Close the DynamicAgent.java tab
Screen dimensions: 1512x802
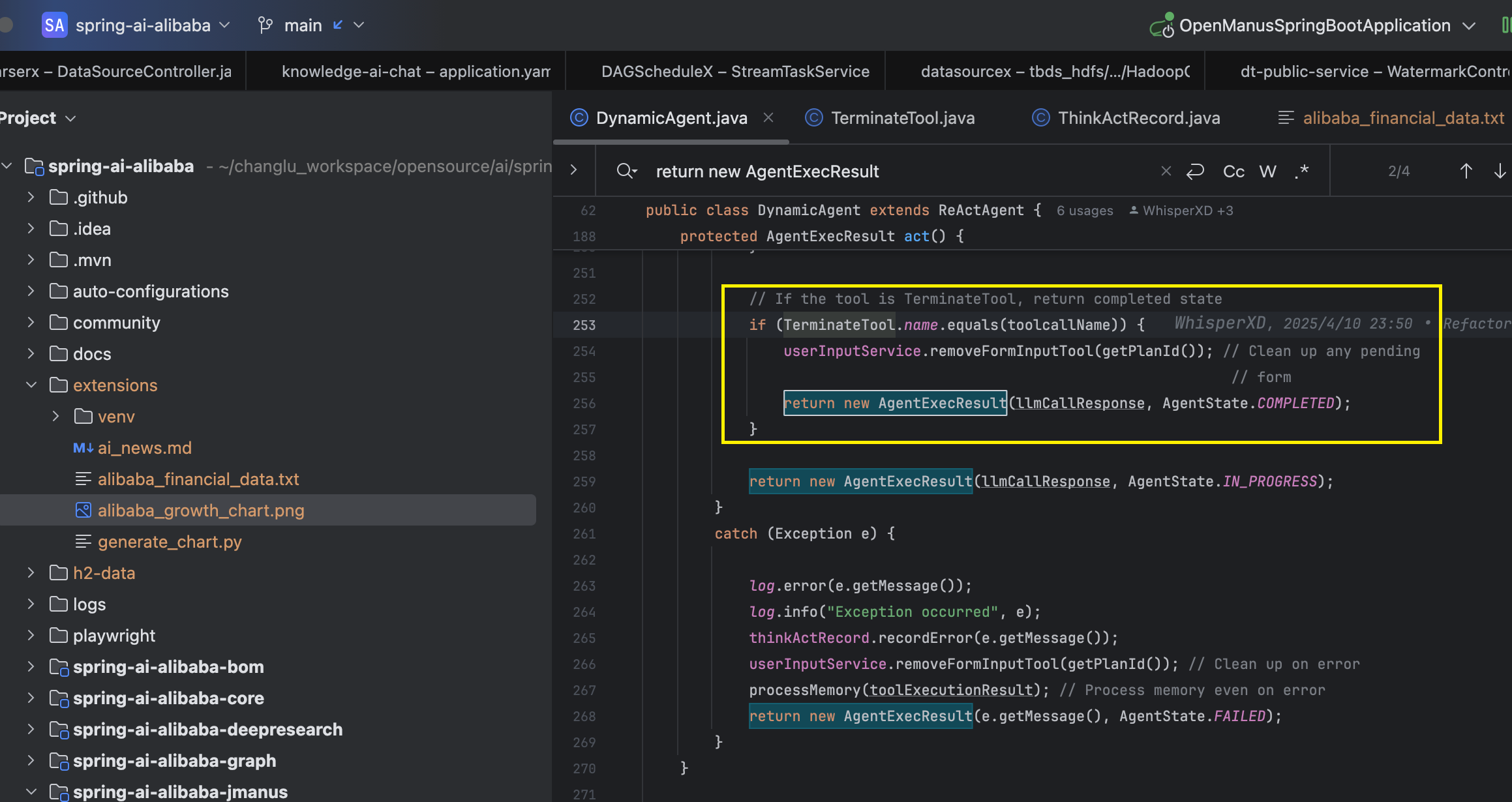coord(768,117)
